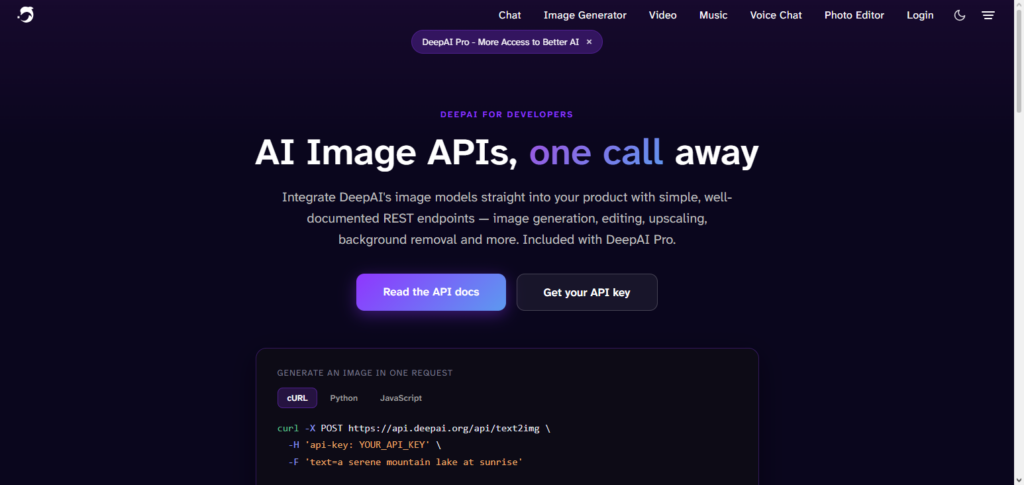This screenshot has width=1024, height=485.
Task: Click the 'api-key: YOUR_API_KEY' code line
Action: [364, 445]
